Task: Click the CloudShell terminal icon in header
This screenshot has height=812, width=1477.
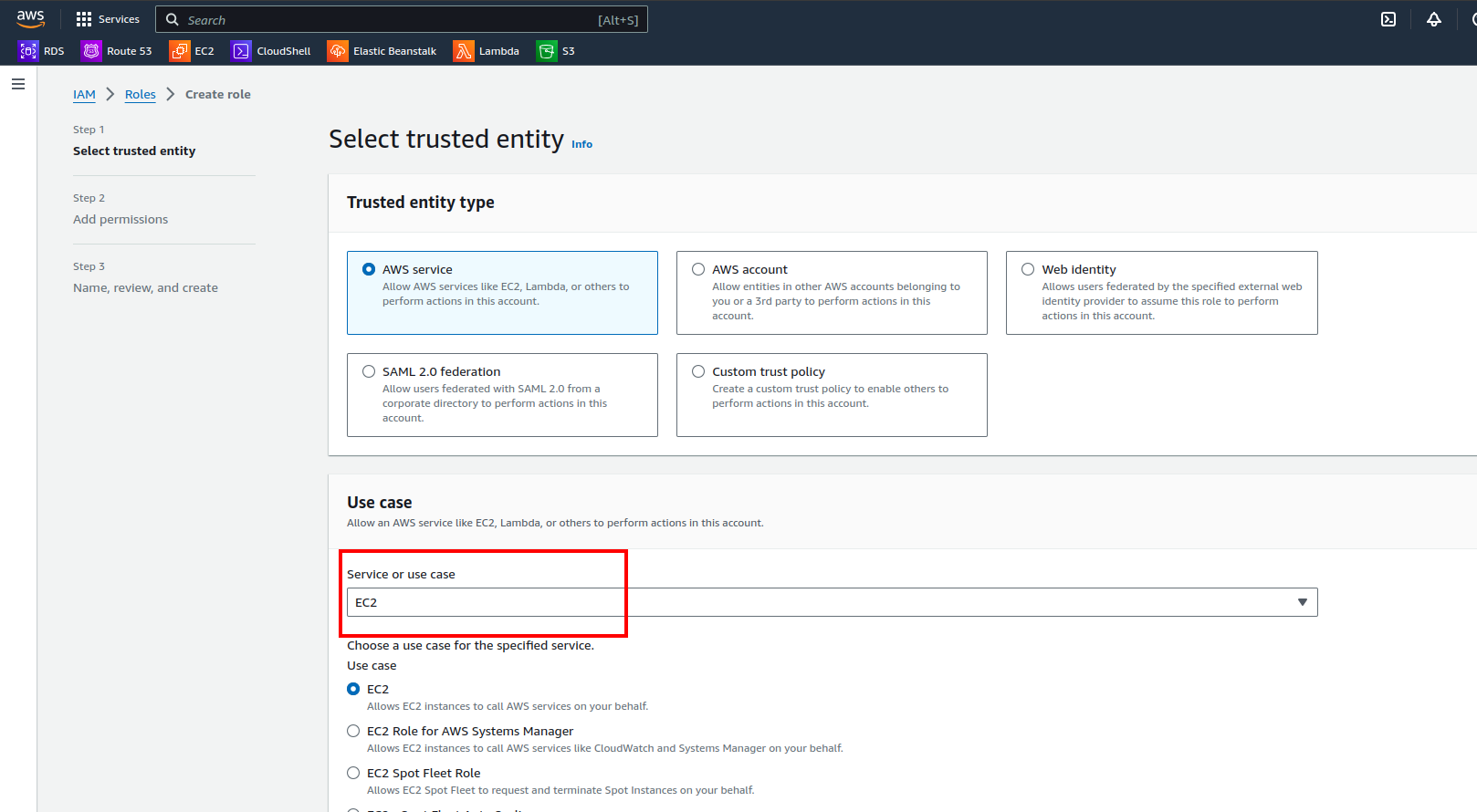Action: [1388, 19]
